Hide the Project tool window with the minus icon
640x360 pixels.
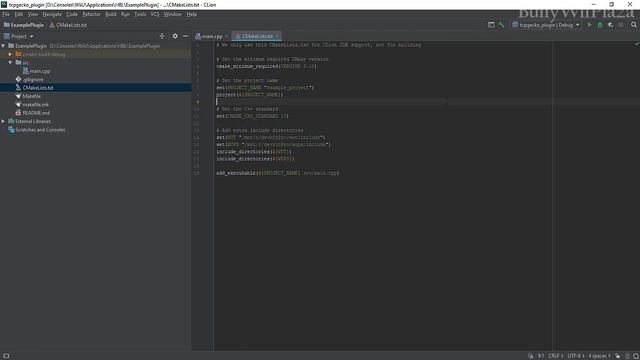coord(186,36)
